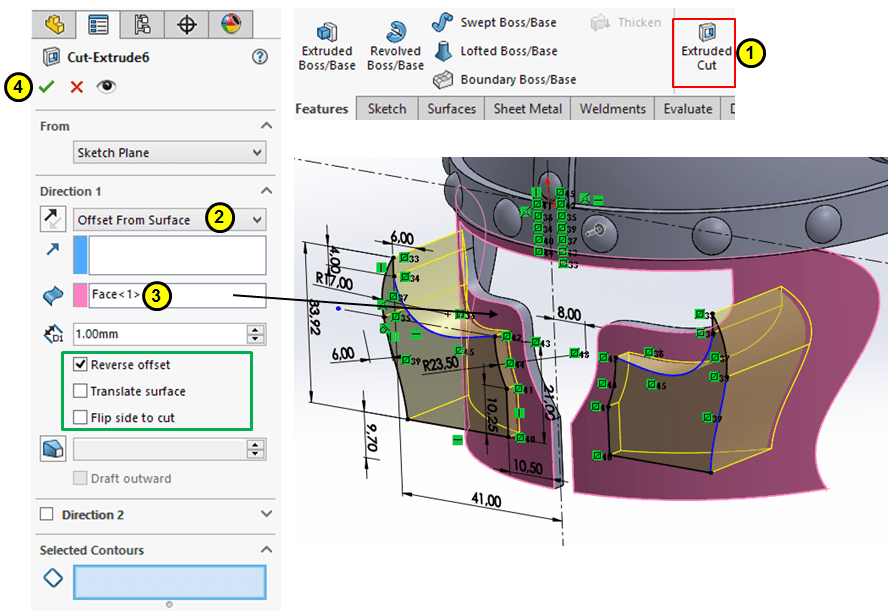Check the Flip side to cut option
The height and width of the screenshot is (611, 888).
[x=81, y=417]
